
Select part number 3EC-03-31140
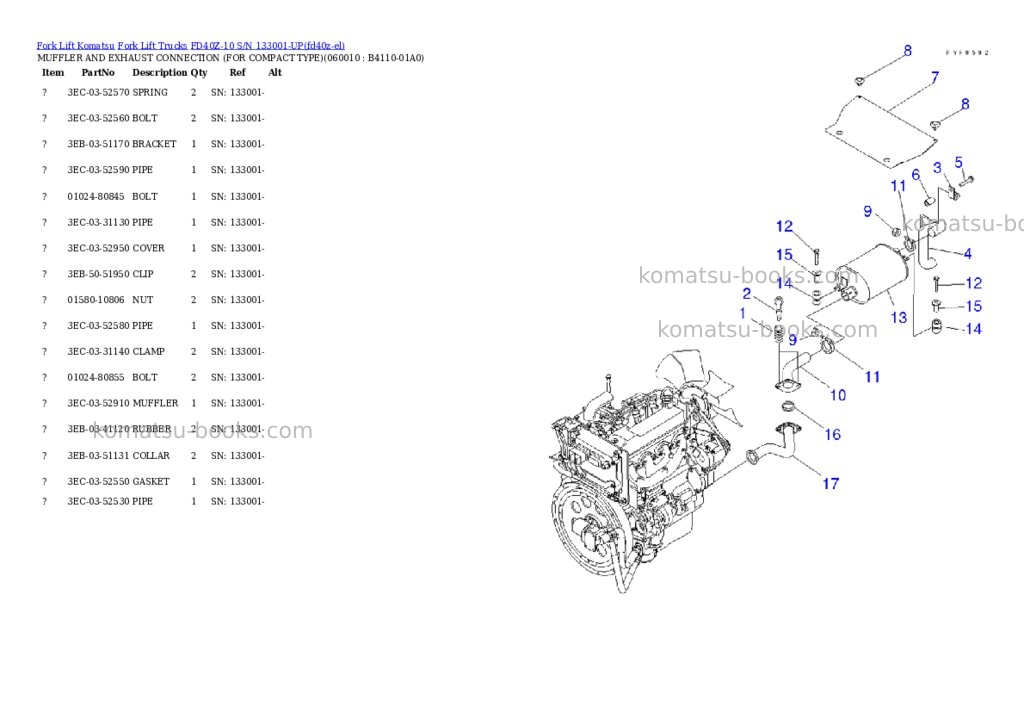[x=98, y=351]
